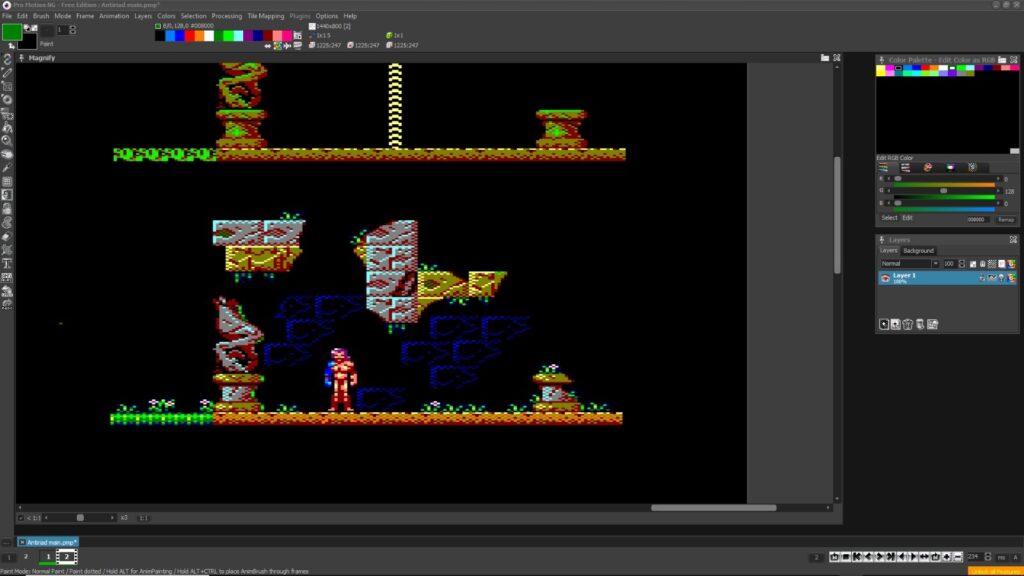This screenshot has height=576, width=1024.
Task: Open the Tile Mapping menu
Action: (x=265, y=16)
